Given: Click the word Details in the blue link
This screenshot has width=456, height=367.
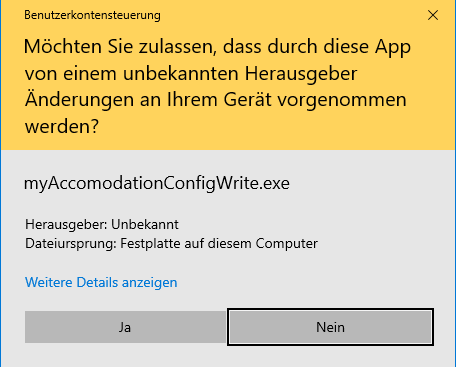Looking at the screenshot, I should [x=97, y=282].
